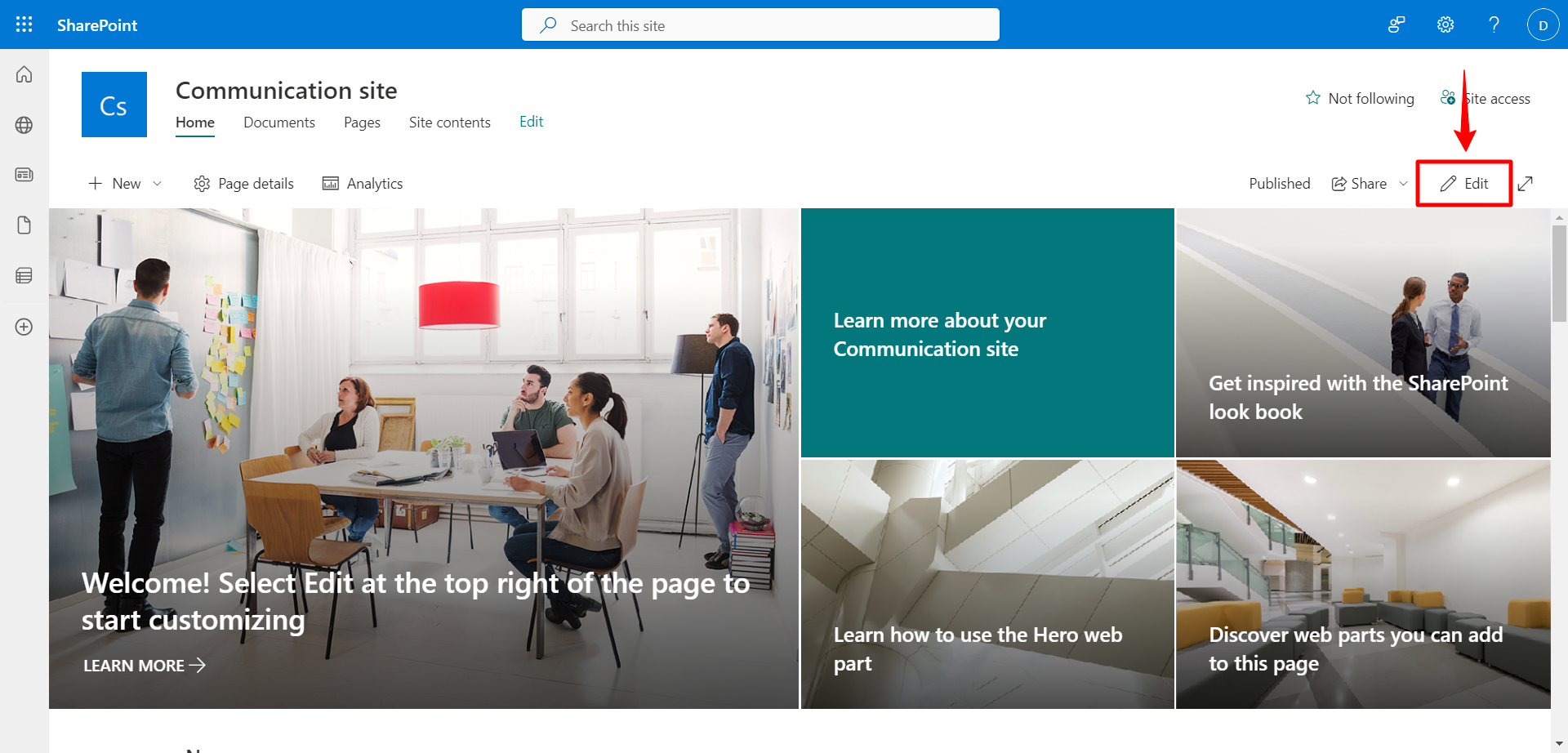Follow the LEARN MORE link
The width and height of the screenshot is (1568, 753).
pyautogui.click(x=145, y=666)
